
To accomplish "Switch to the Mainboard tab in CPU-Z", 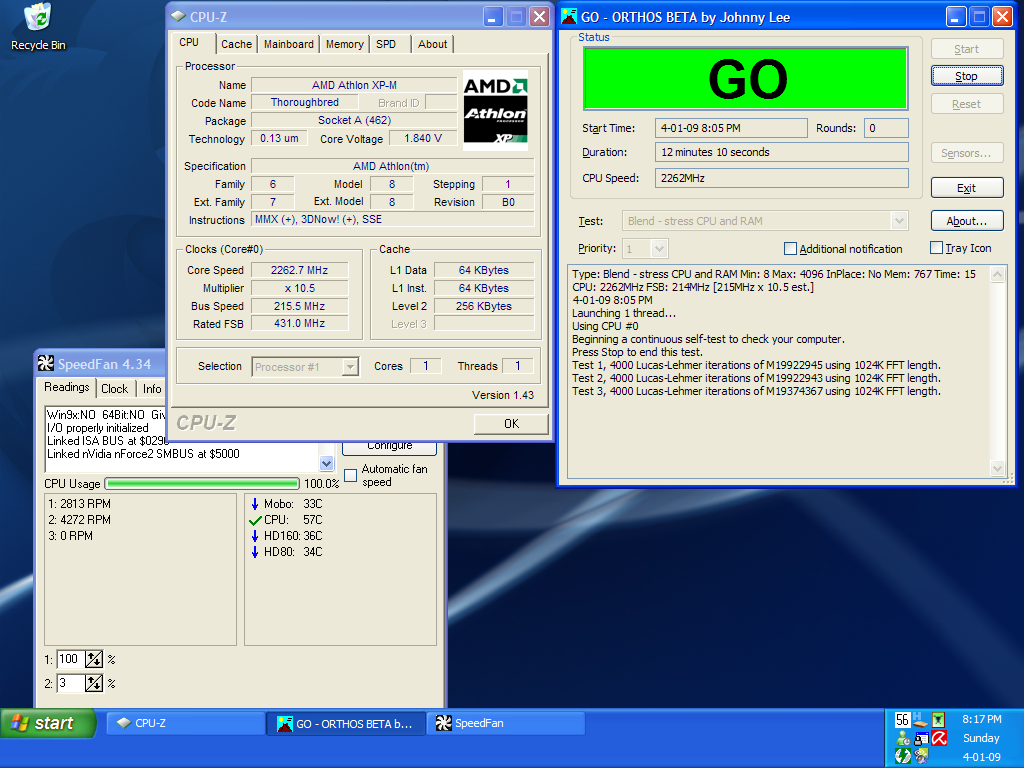I will (289, 44).
